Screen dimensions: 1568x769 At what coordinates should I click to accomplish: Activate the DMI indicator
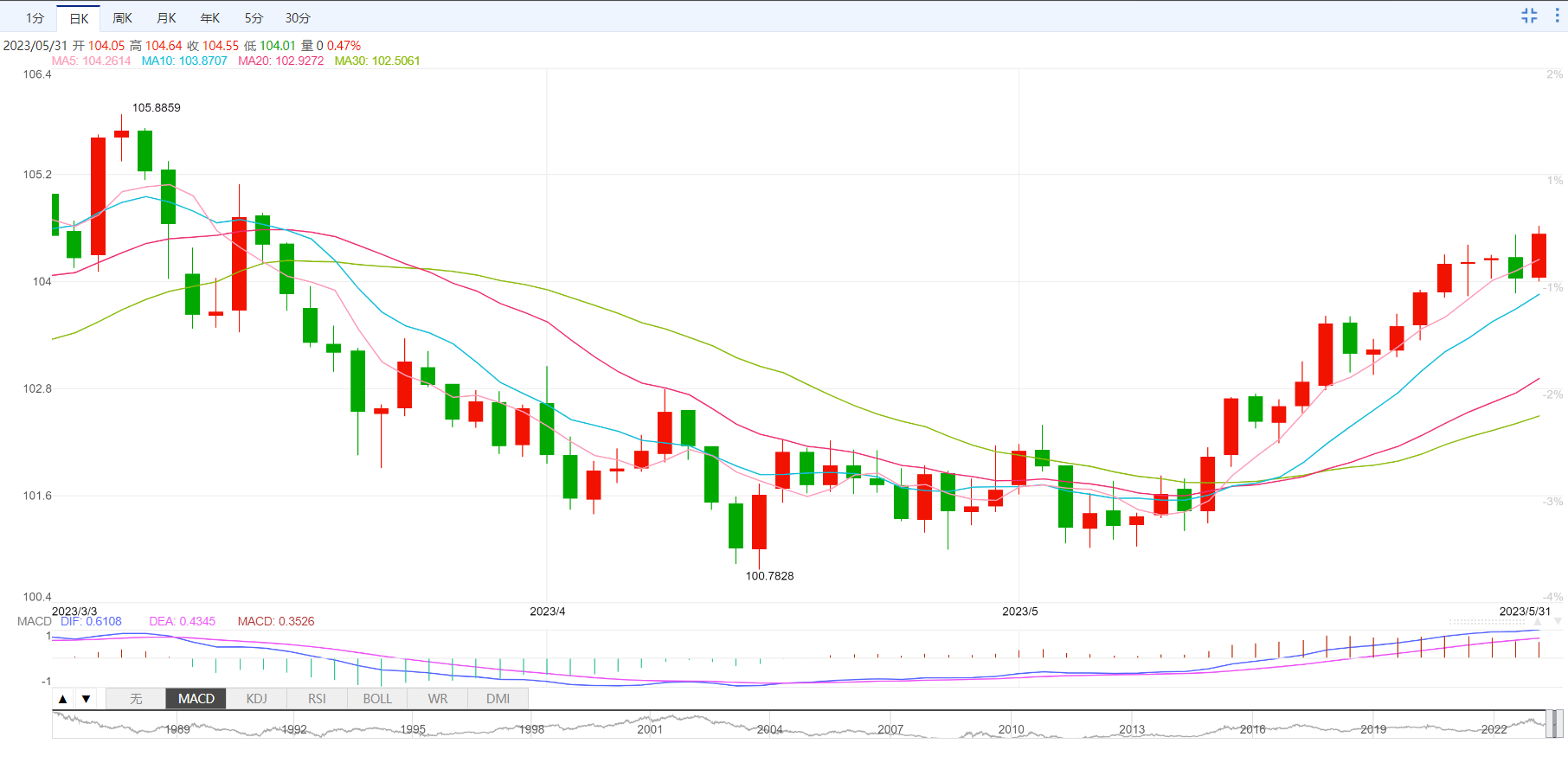coord(498,699)
